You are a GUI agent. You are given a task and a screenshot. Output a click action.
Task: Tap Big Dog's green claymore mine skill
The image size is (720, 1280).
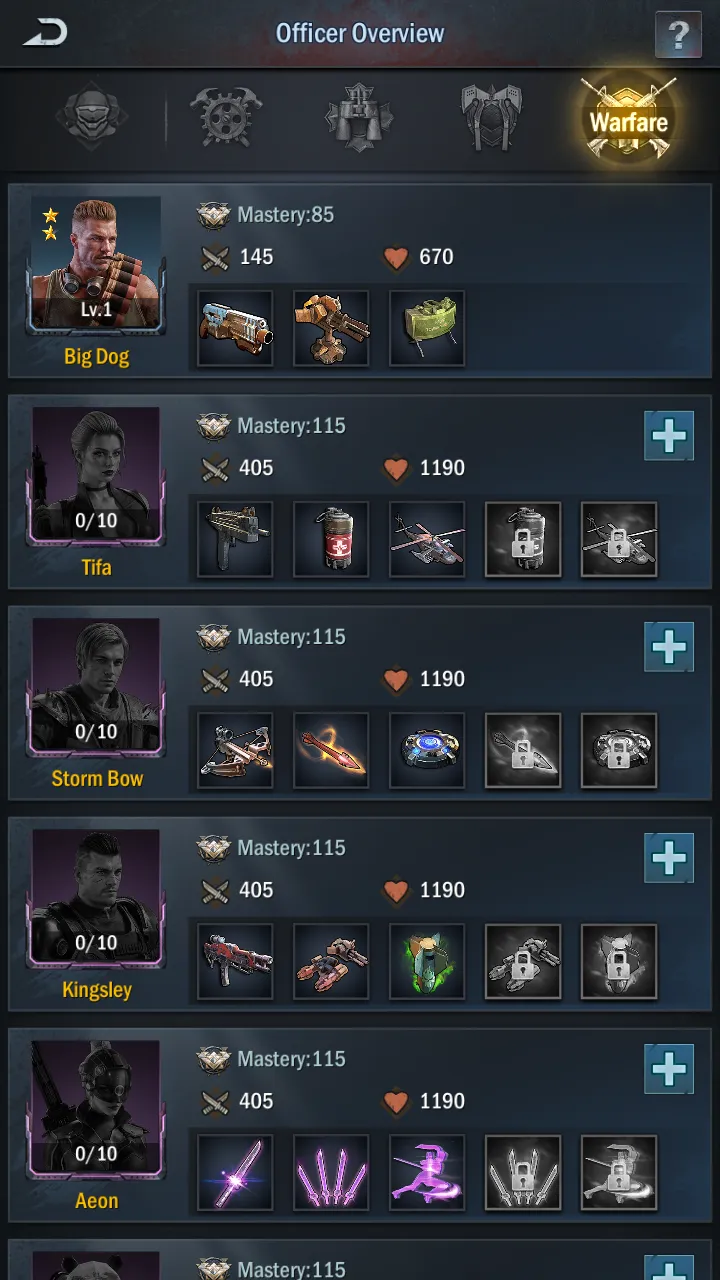[427, 328]
